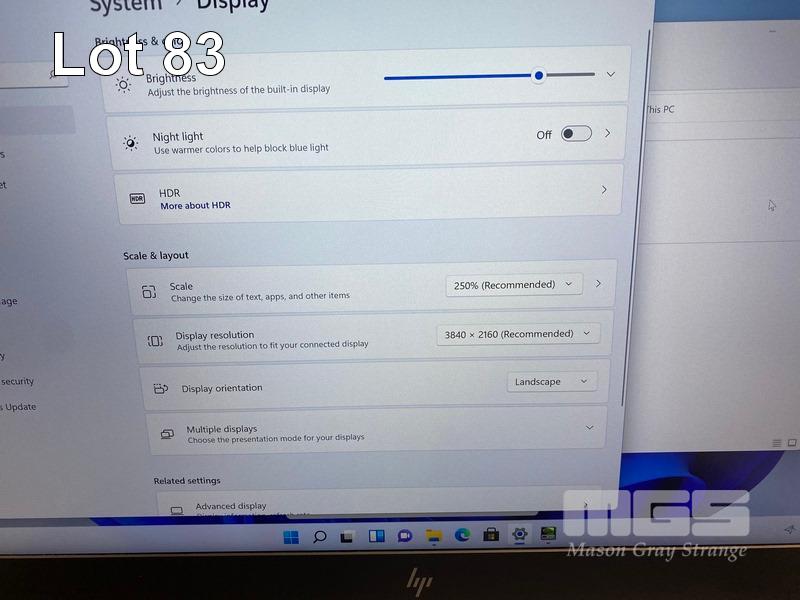
Task: Expand the Multiple displays section
Action: [587, 428]
